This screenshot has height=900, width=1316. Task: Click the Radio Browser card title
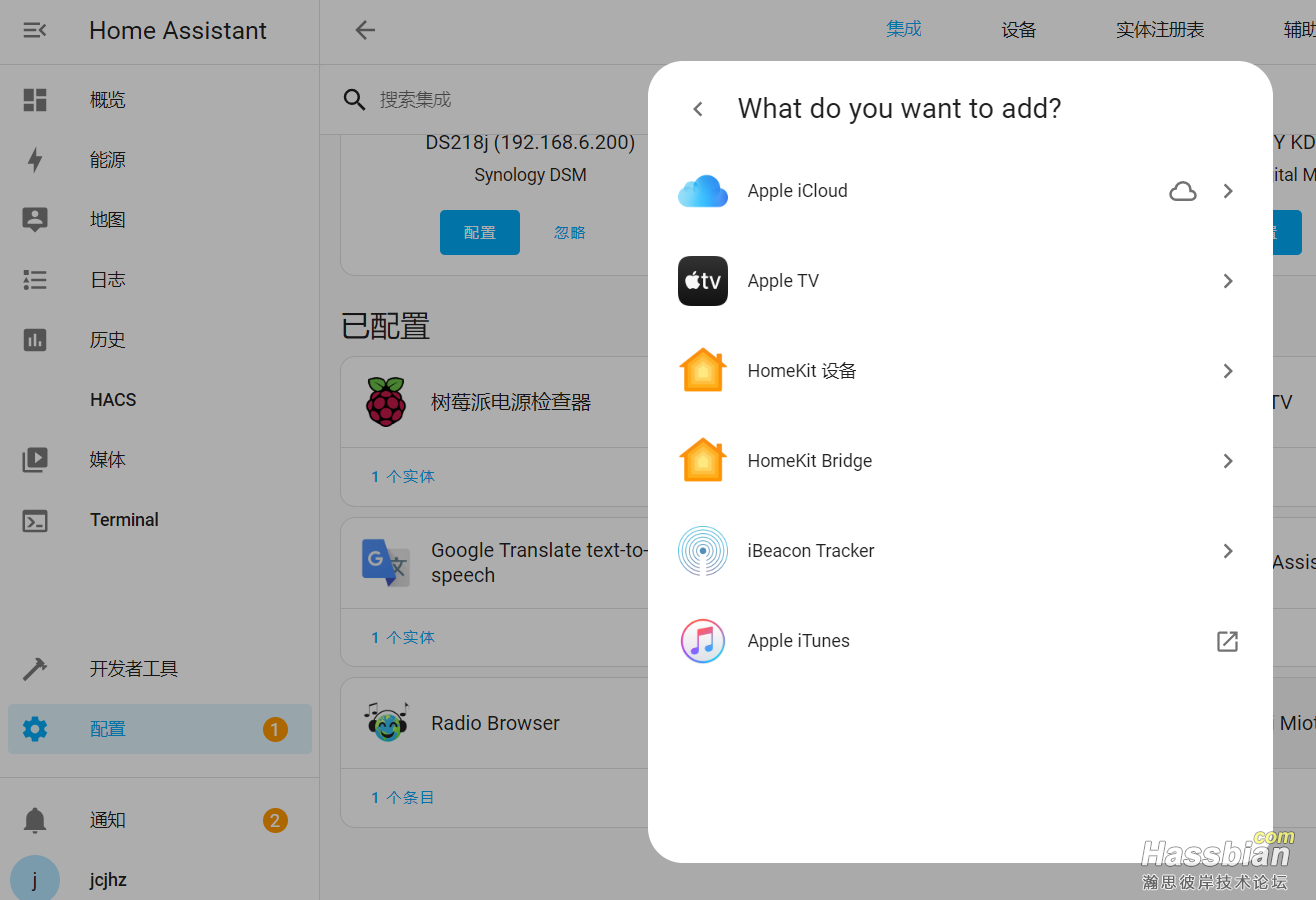click(x=495, y=723)
